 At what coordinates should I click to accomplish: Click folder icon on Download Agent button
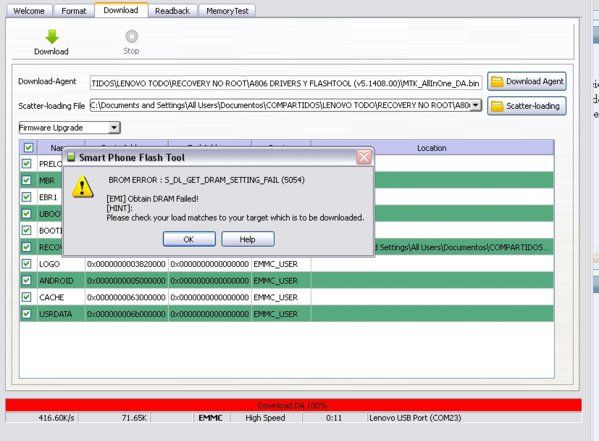point(497,81)
